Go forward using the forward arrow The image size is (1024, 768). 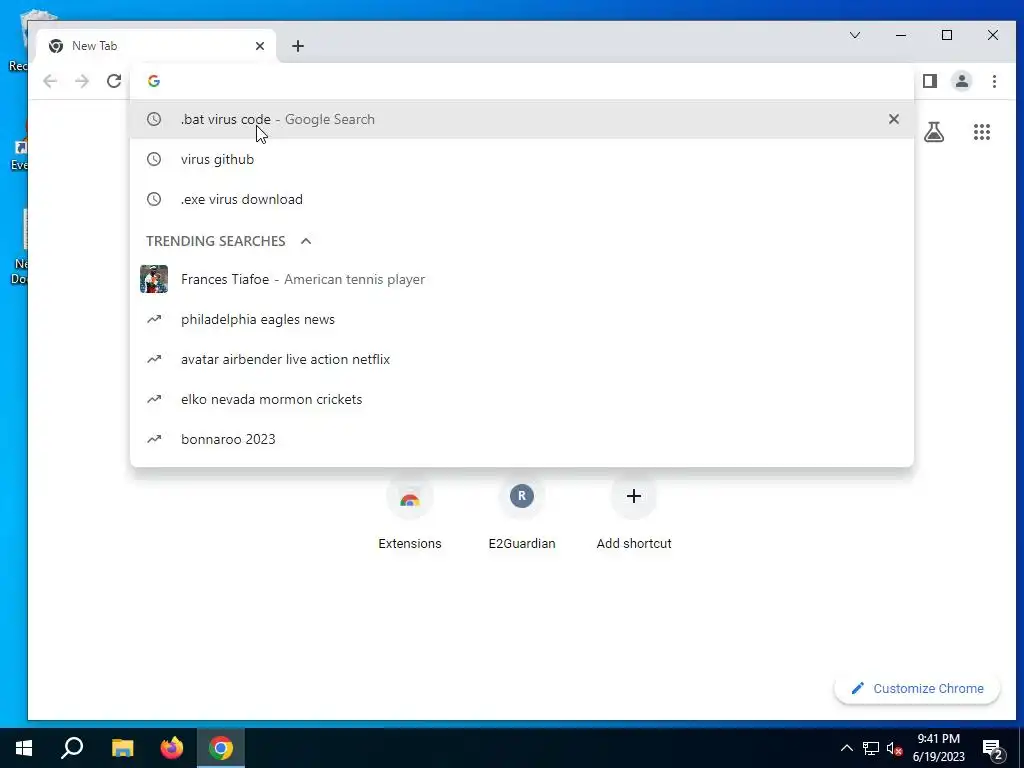(x=82, y=81)
